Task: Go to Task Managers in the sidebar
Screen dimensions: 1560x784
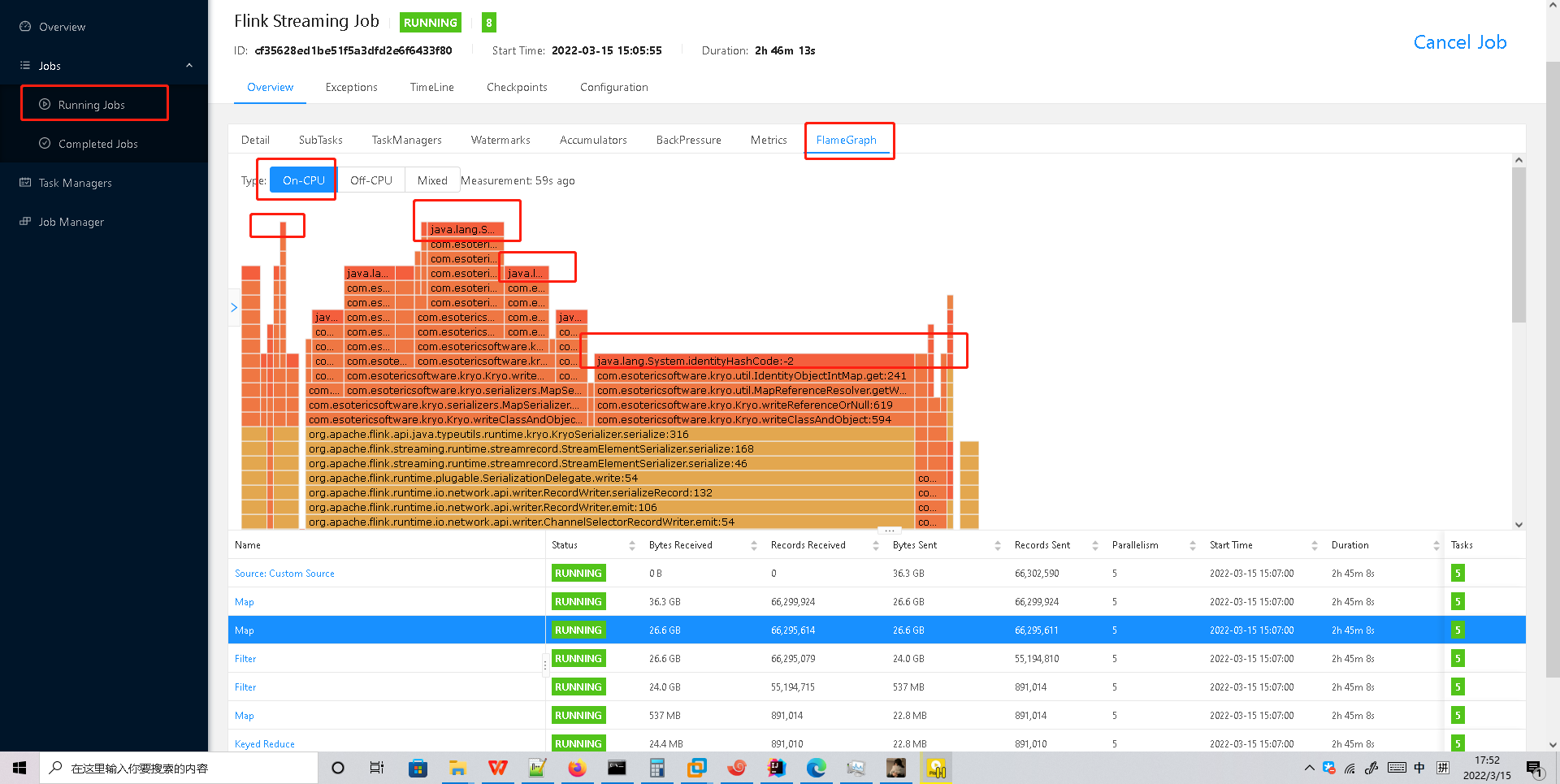Action: (75, 183)
